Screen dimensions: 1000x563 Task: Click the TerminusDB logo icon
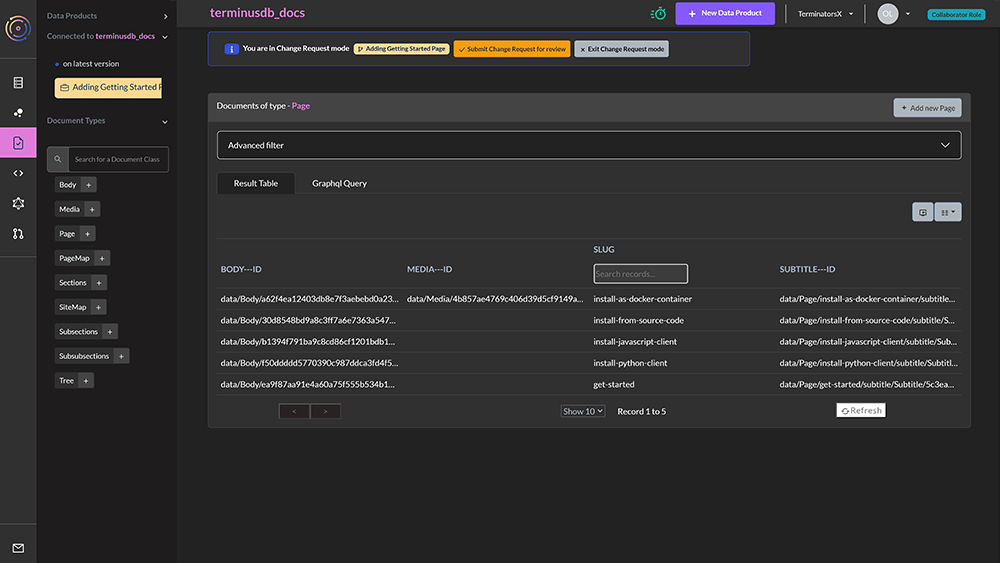click(18, 28)
